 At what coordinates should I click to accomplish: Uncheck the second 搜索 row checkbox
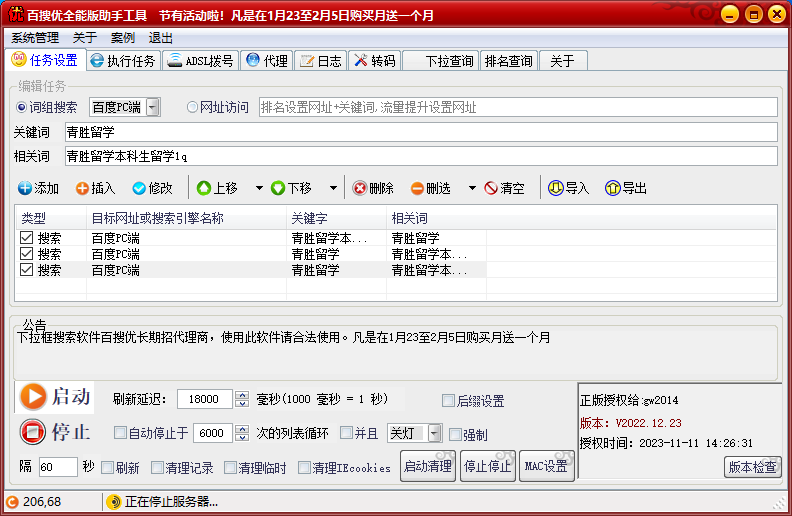coord(27,253)
